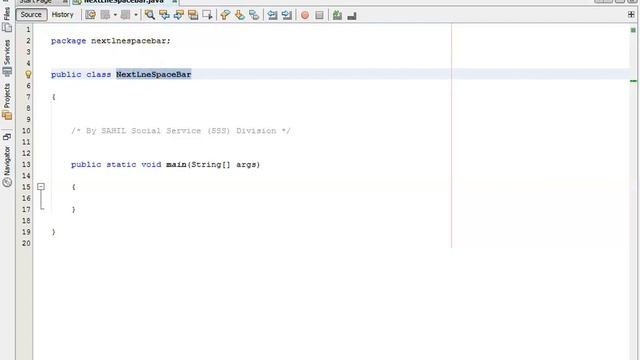The height and width of the screenshot is (360, 640).
Task: Toggle Rectangular Selection mode
Action: click(207, 15)
